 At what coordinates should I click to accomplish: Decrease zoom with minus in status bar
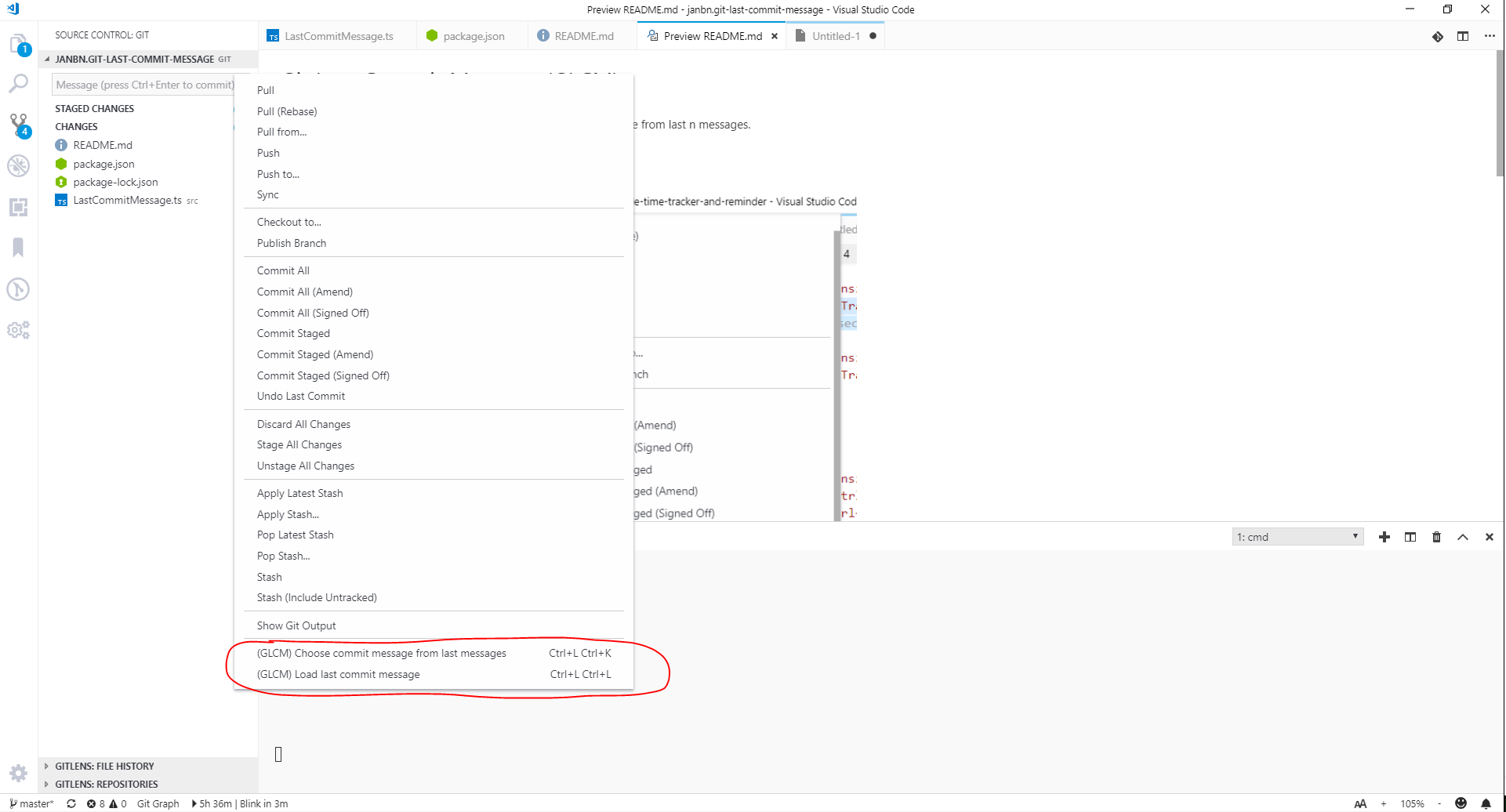click(1439, 803)
